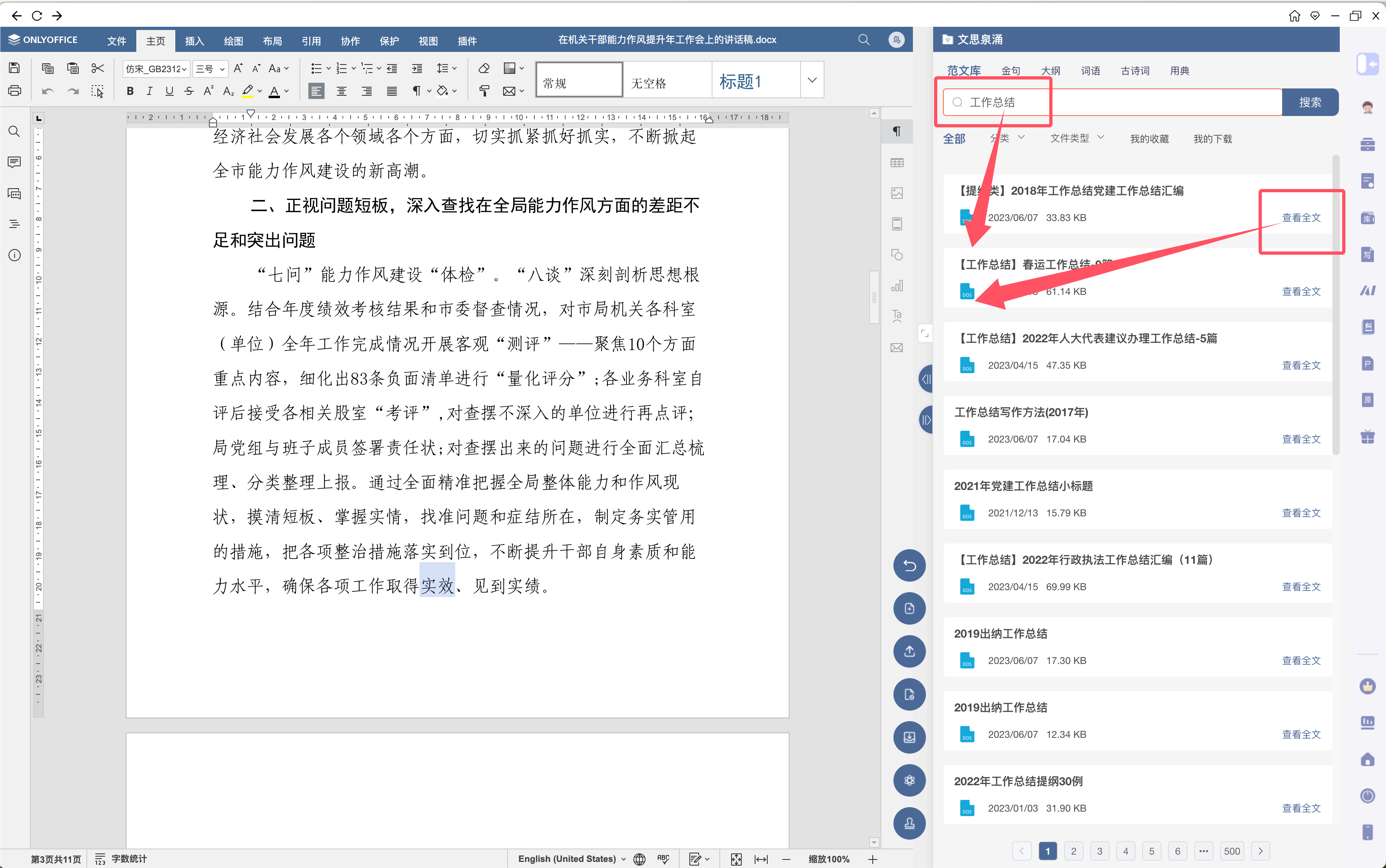Click the Select all icon

click(98, 91)
